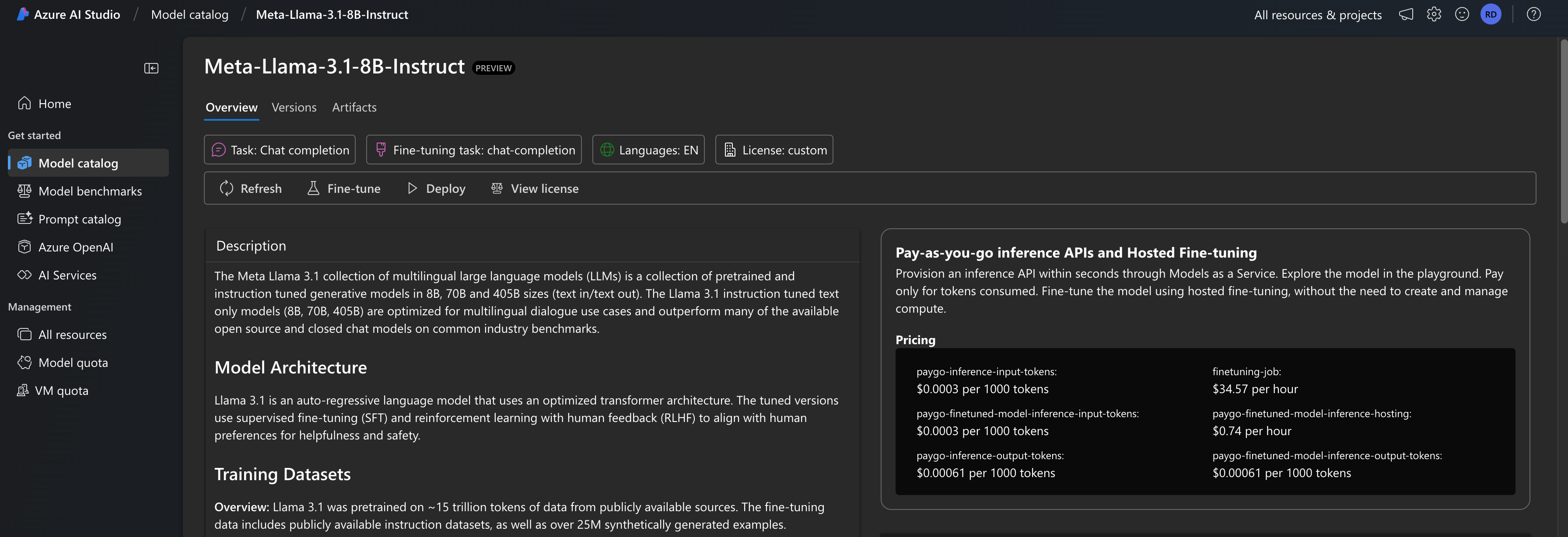Open the help question mark icon
Image resolution: width=1568 pixels, height=537 pixels.
point(1533,14)
